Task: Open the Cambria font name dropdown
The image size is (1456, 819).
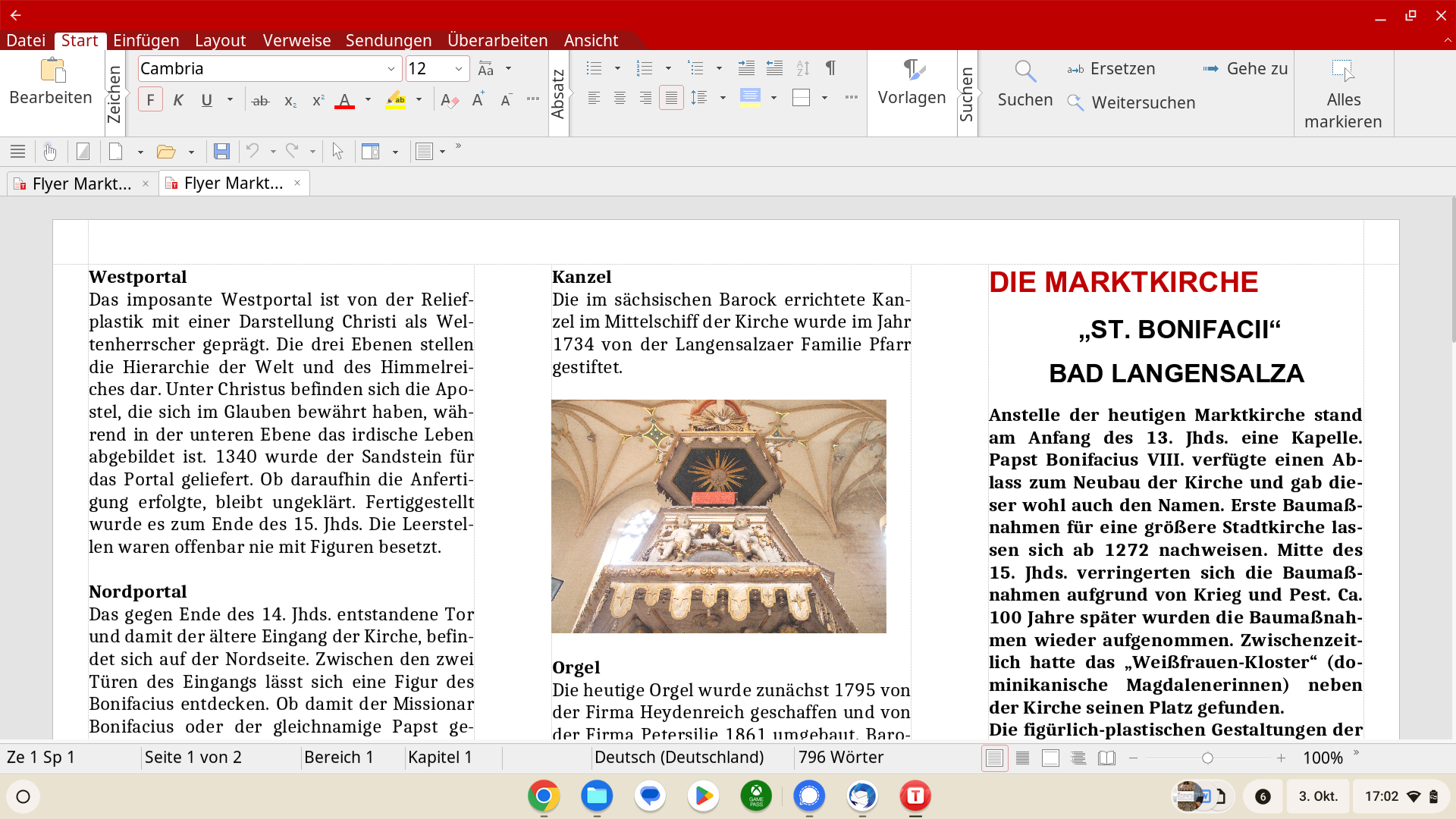Action: 391,69
